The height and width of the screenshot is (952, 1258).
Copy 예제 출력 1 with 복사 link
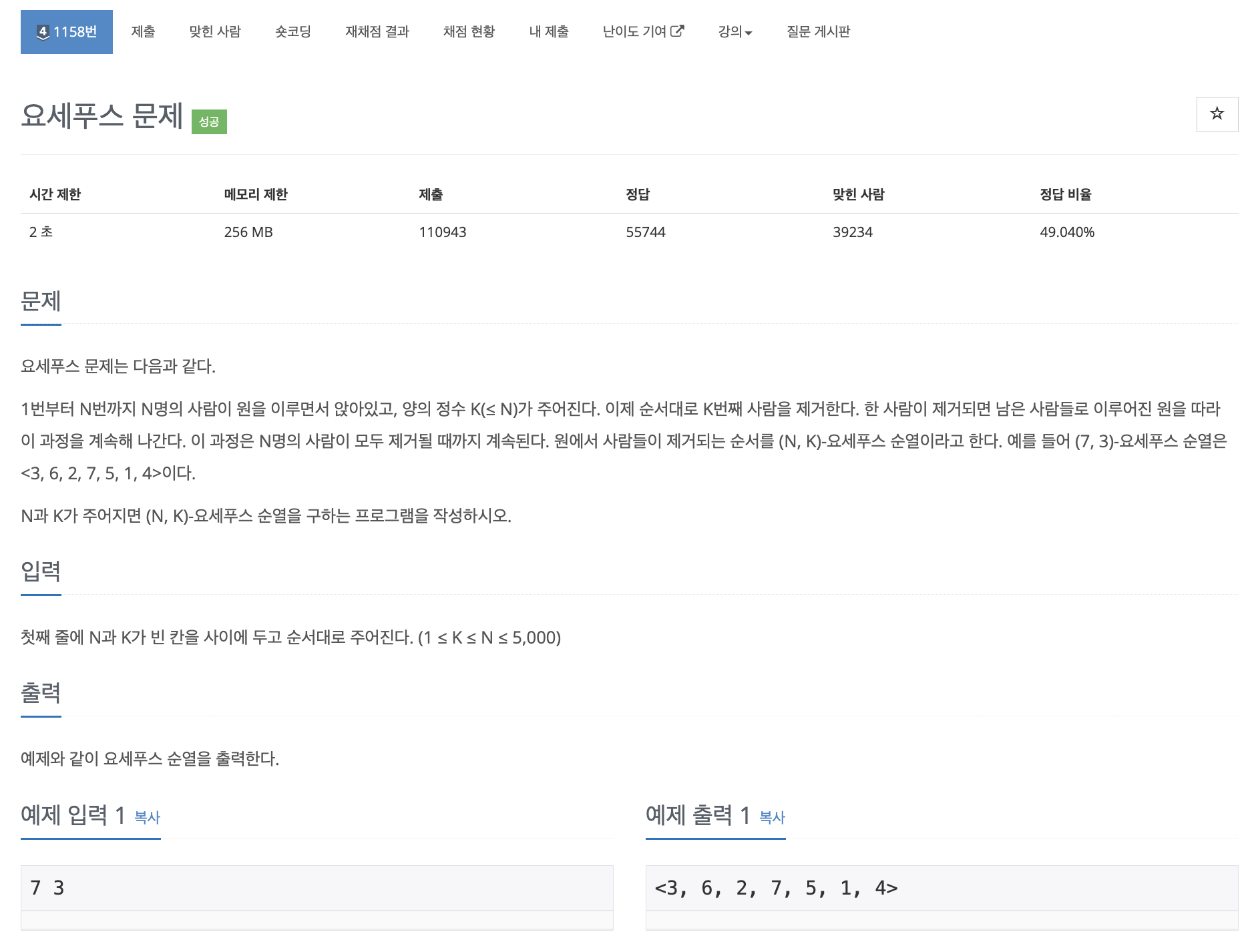772,817
